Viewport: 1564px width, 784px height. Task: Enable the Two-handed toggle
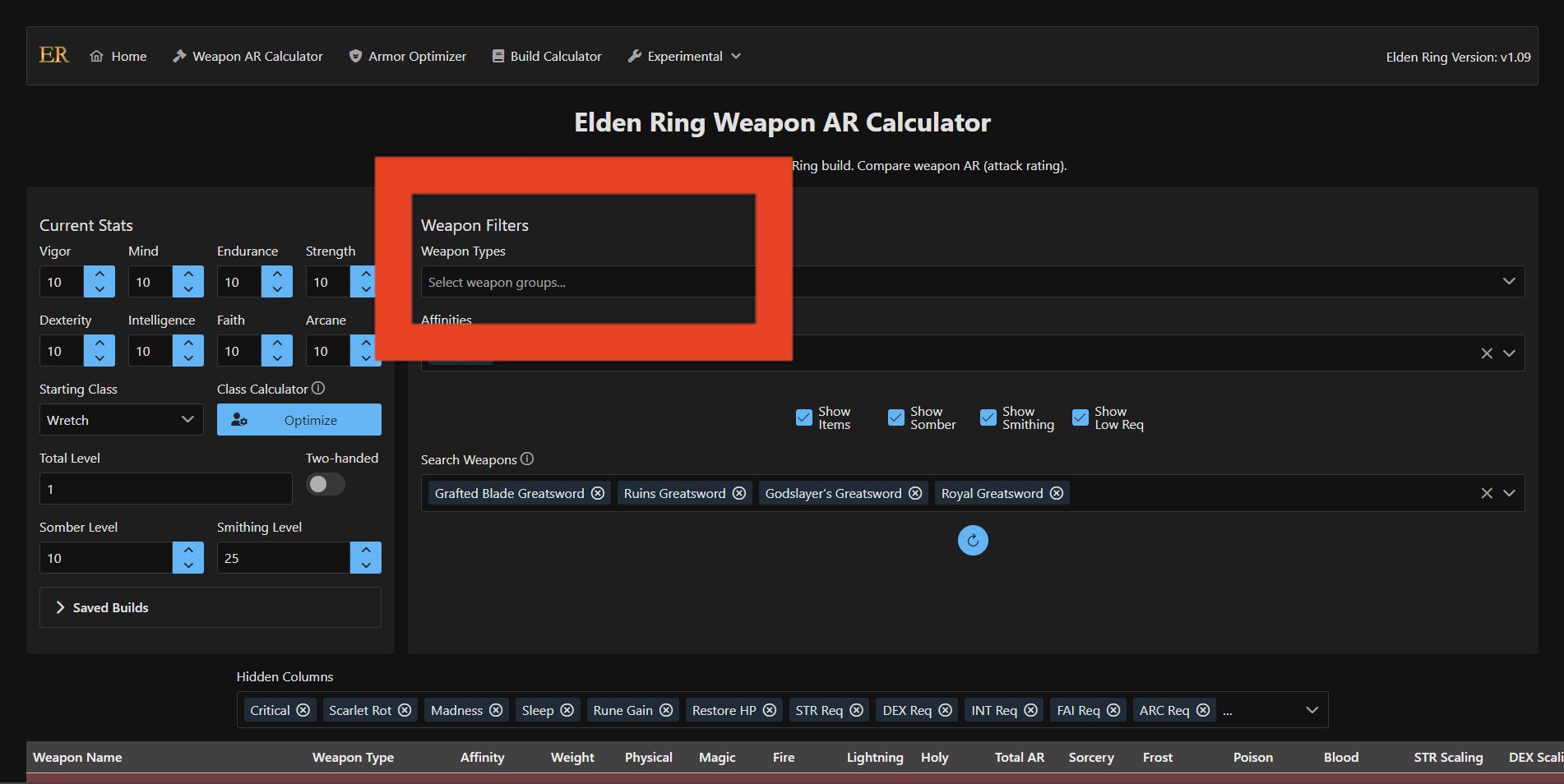325,485
